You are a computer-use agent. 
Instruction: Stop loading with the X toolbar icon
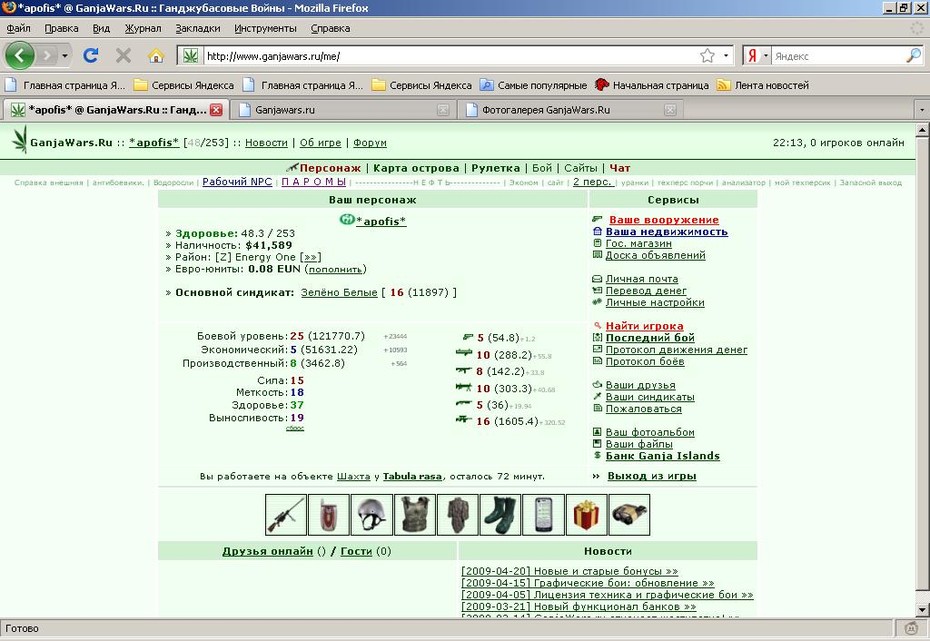(x=123, y=56)
